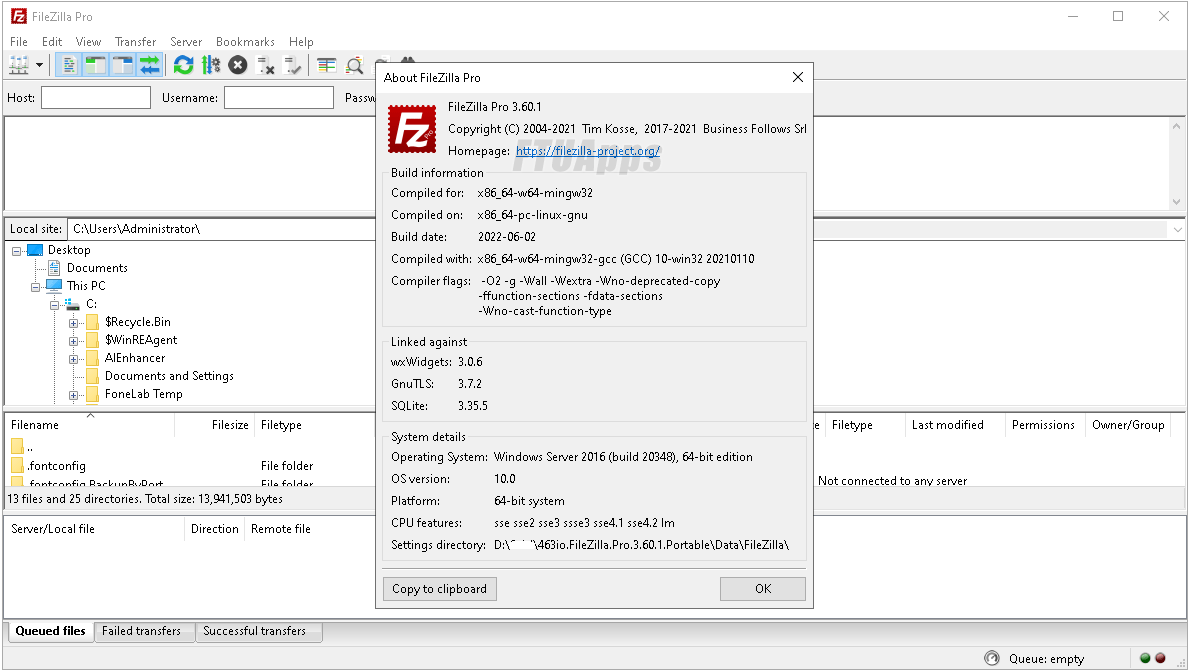Image resolution: width=1189 pixels, height=671 pixels.
Task: Click the Queue status icon in status bar
Action: point(992,658)
